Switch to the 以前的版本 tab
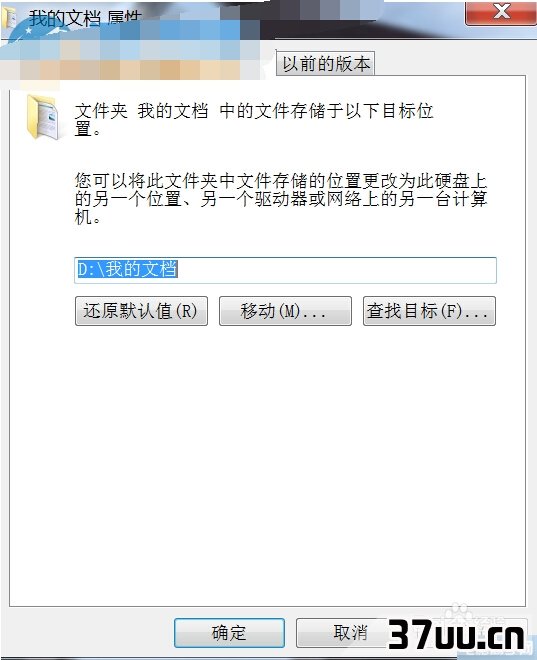The width and height of the screenshot is (537, 660). tap(325, 64)
